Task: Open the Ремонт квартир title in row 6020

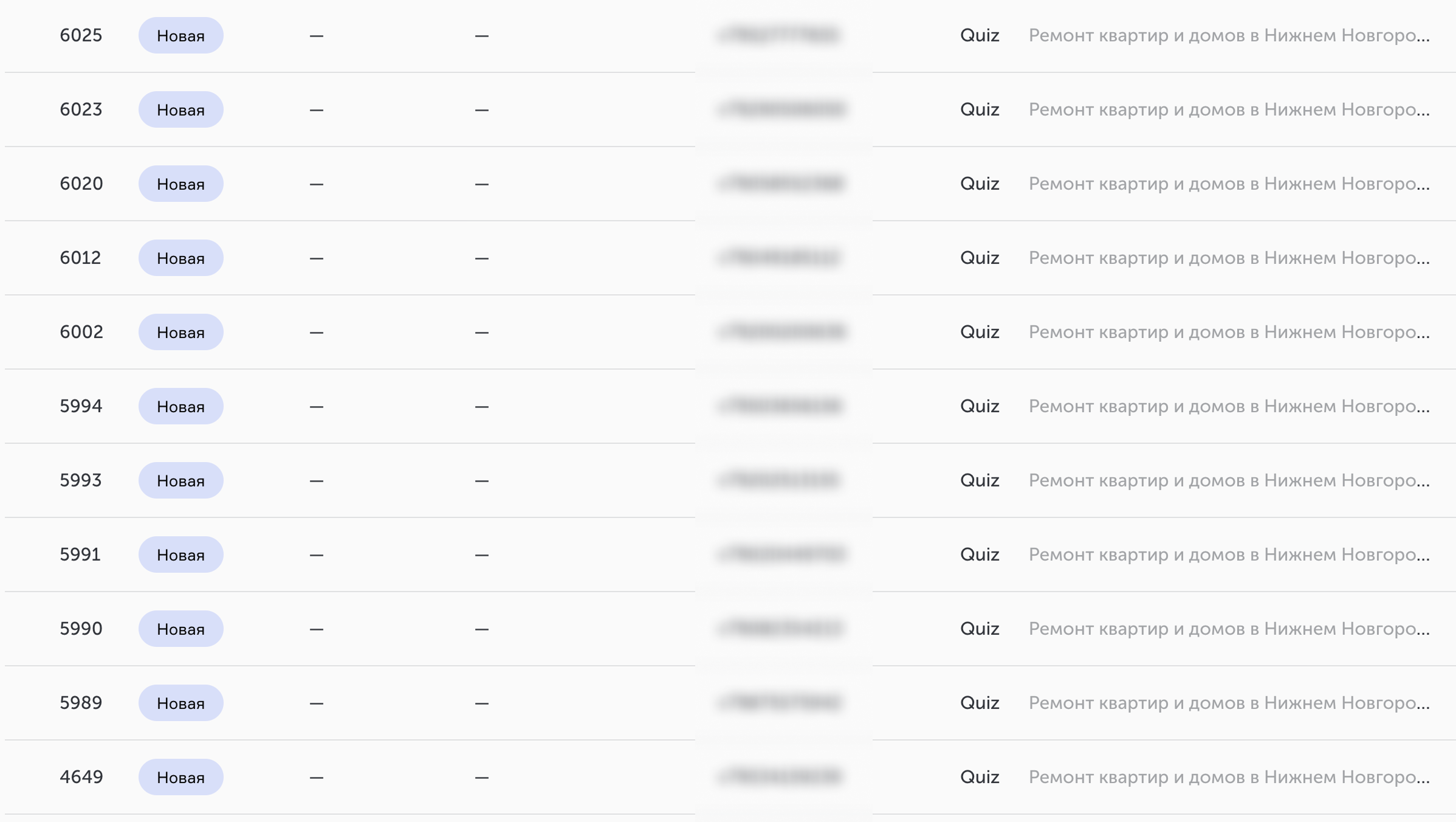Action: [x=1229, y=184]
